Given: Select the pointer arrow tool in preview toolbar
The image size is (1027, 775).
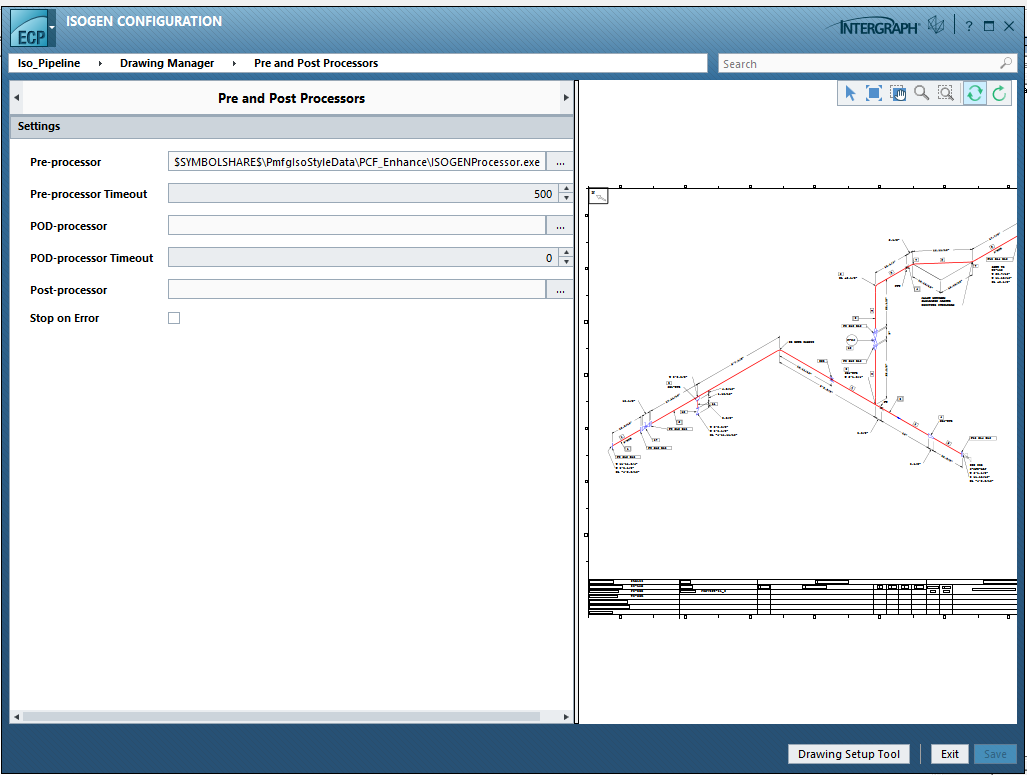Looking at the screenshot, I should click(x=850, y=94).
